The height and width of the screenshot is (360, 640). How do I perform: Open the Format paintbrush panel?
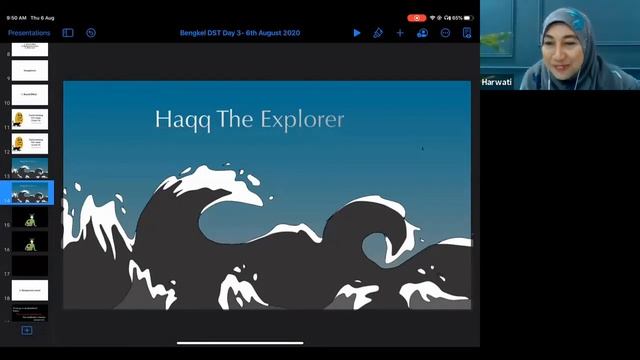point(378,33)
